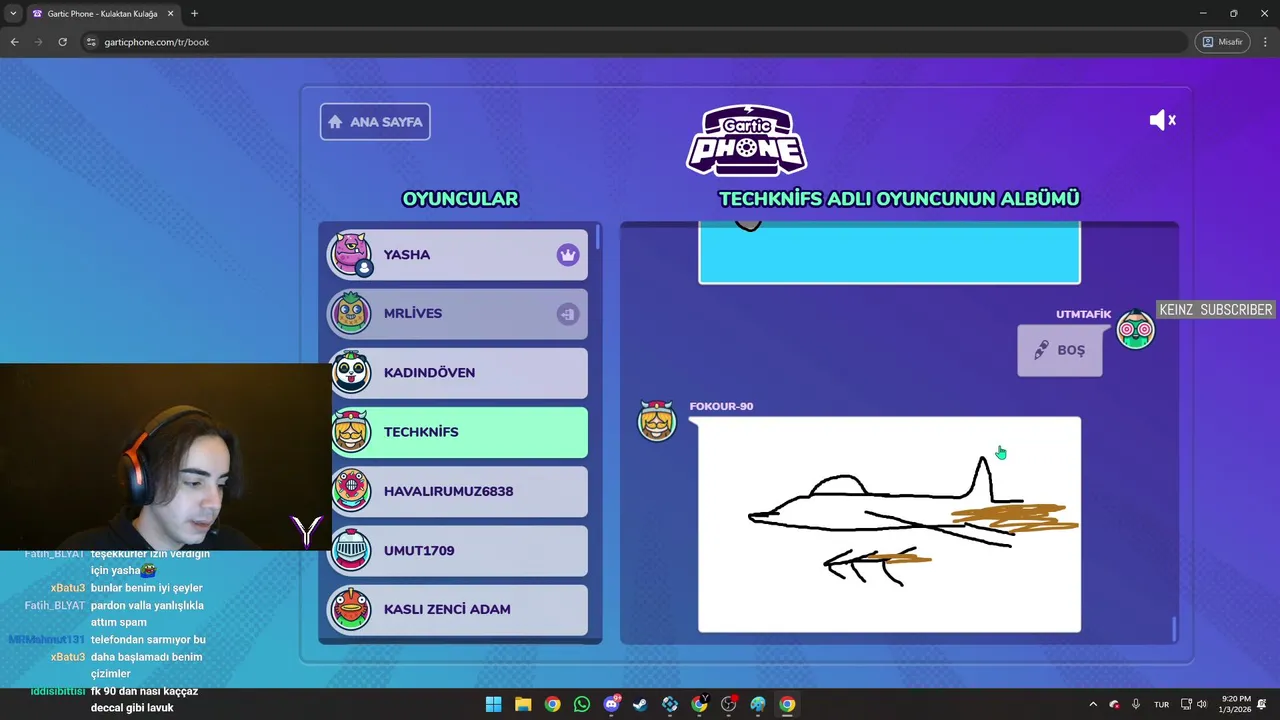Click the airplane drawing by FOKOUR-90
Screen dimensions: 1280x720
tap(889, 525)
